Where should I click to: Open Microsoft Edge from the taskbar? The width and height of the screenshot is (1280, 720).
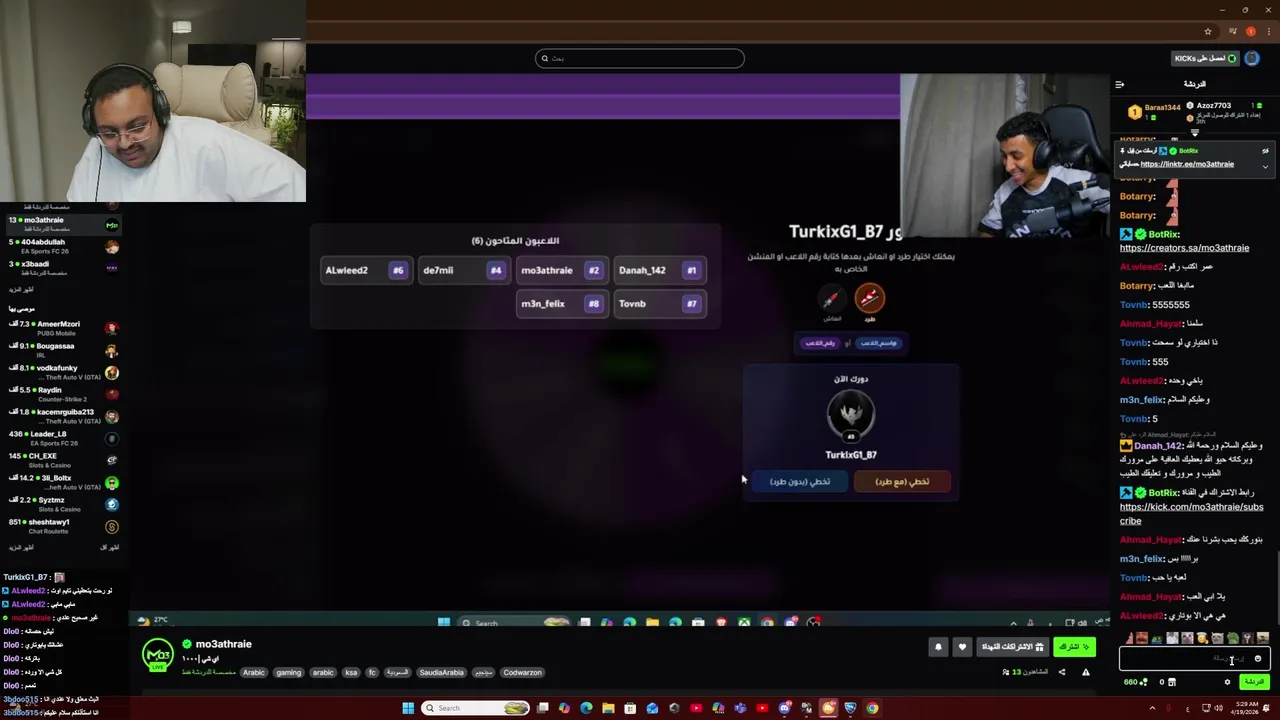pyautogui.click(x=586, y=708)
